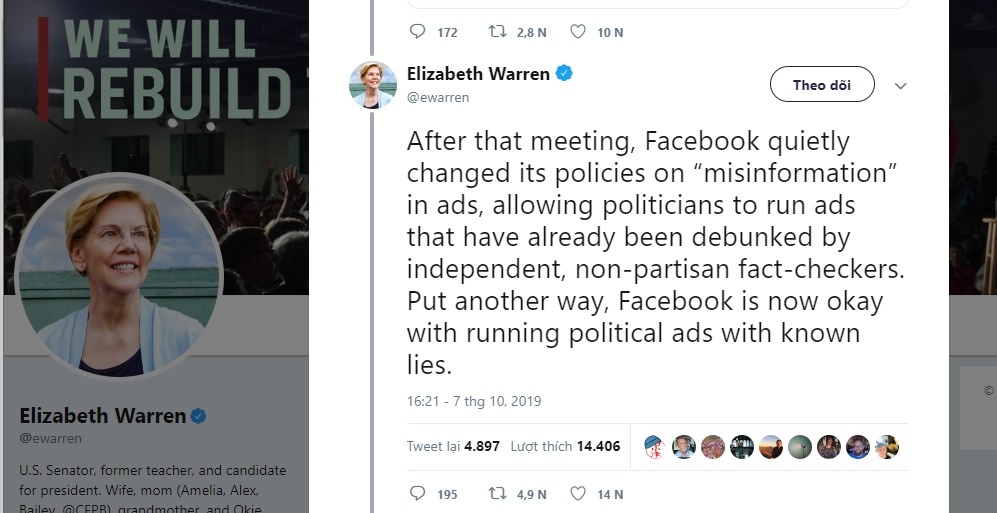Open the Tweet lại 4.897 retweets list

tap(452, 446)
